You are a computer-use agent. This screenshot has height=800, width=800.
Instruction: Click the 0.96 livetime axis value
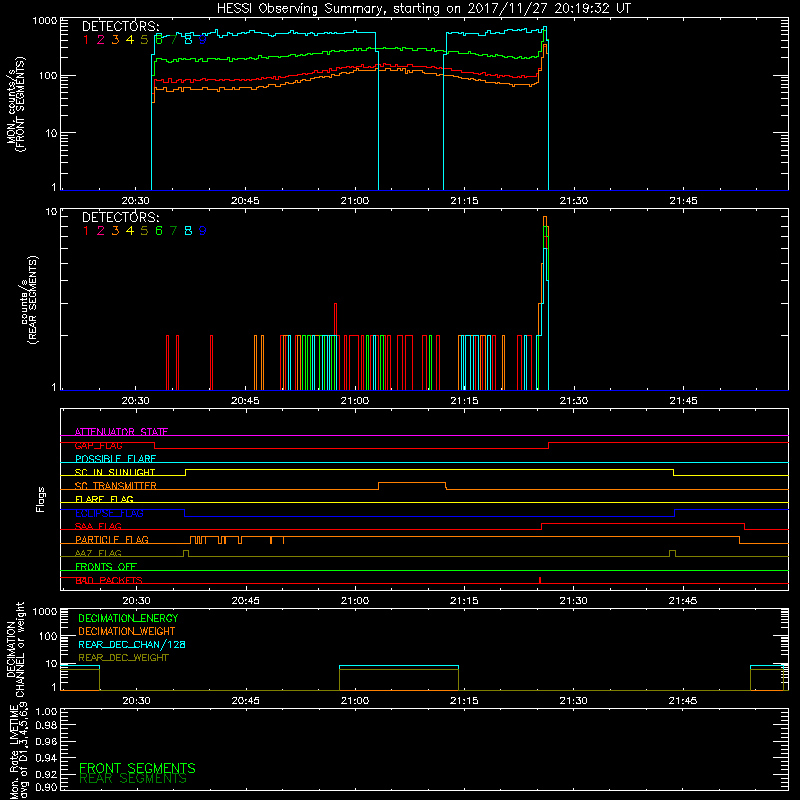pos(46,741)
